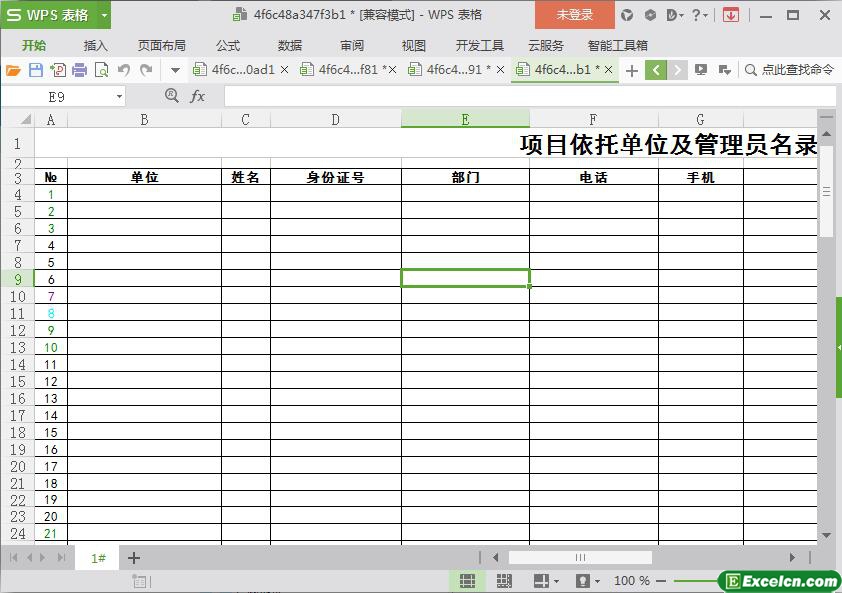Open the 视图 ribbon tab
842x593 pixels.
point(413,46)
